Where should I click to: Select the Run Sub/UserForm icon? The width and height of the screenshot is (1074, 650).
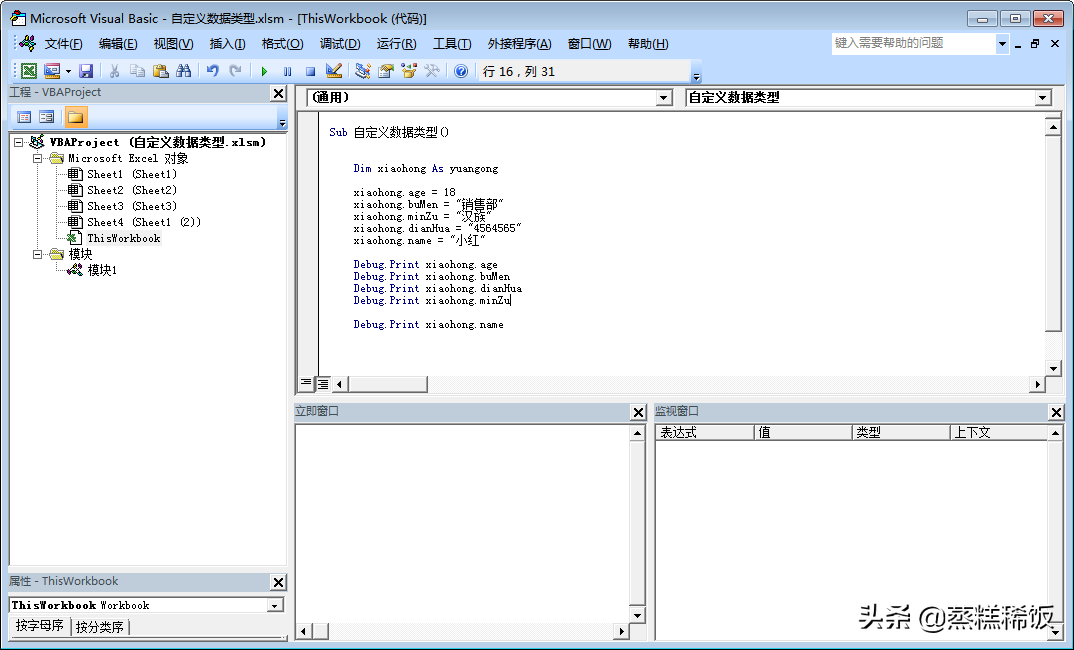(265, 70)
